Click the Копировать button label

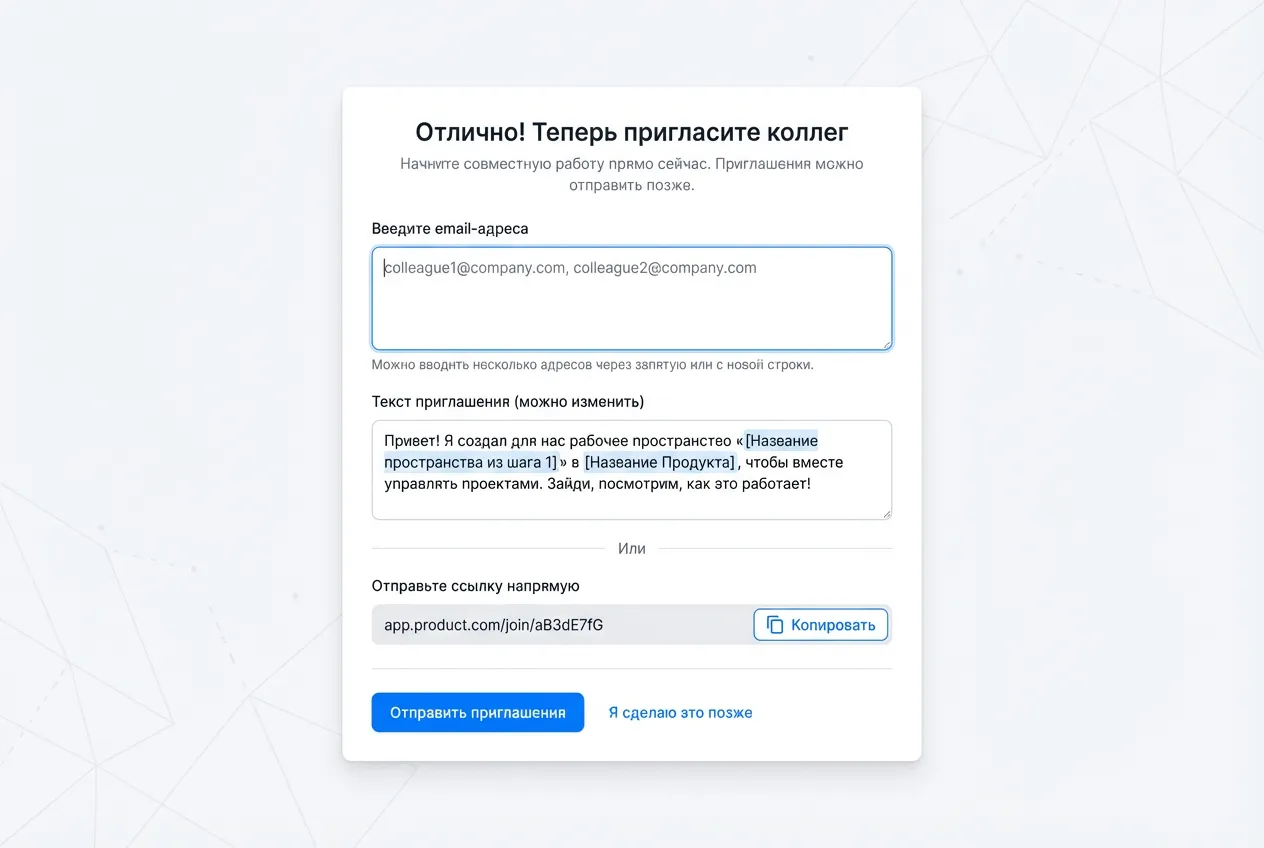[832, 625]
